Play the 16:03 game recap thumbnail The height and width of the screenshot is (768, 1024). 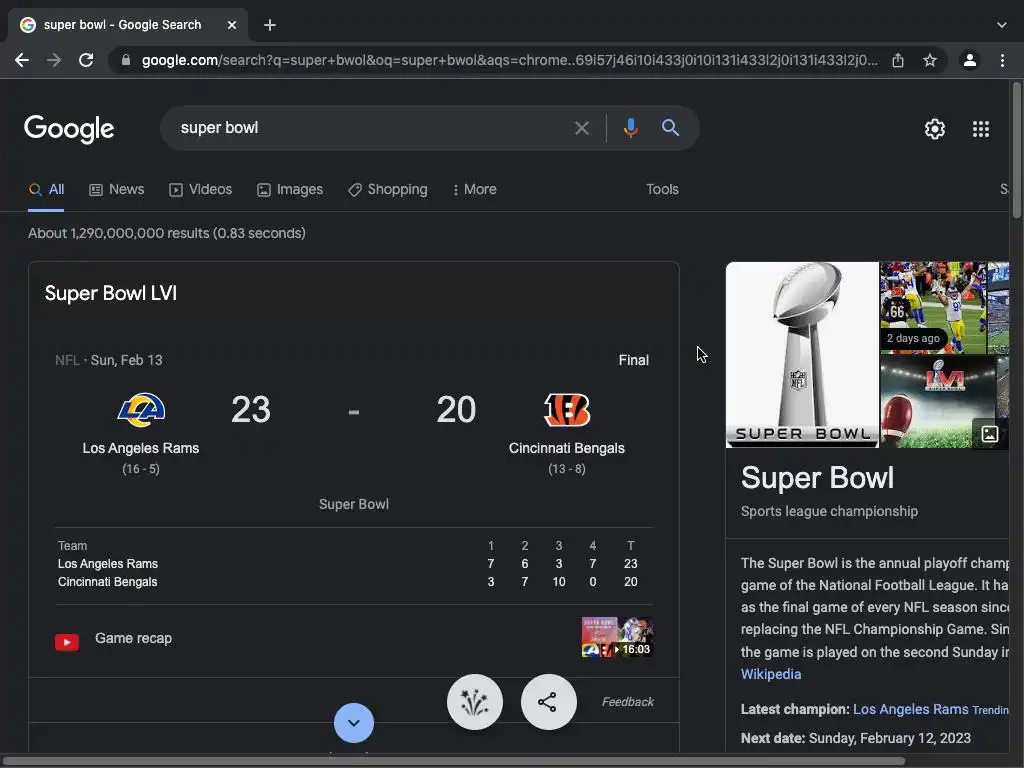coord(617,638)
